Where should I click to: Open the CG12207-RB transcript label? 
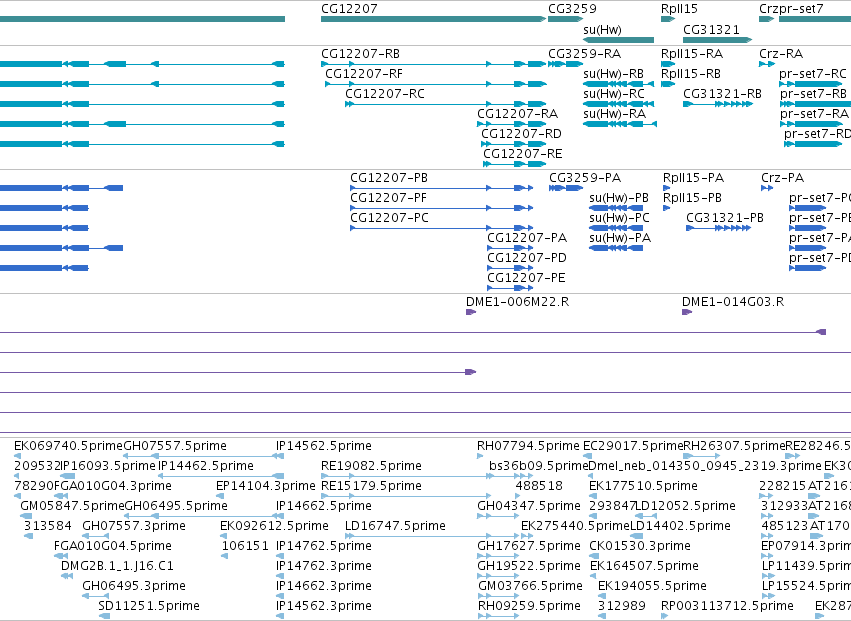[360, 54]
